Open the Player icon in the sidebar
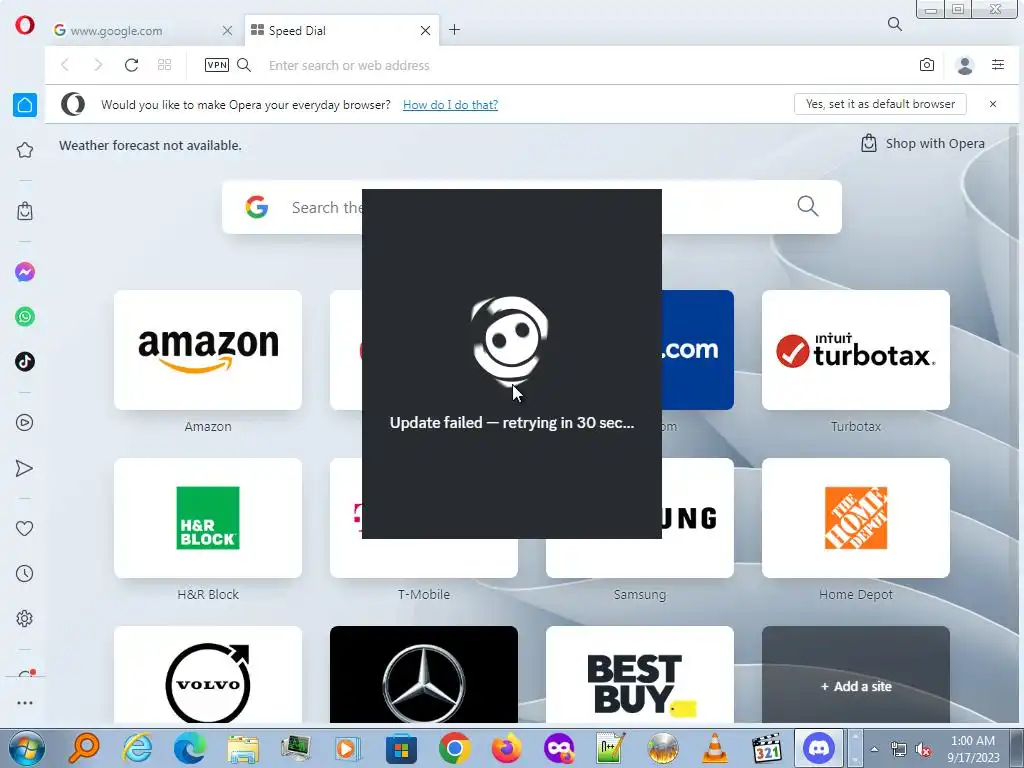 click(25, 423)
